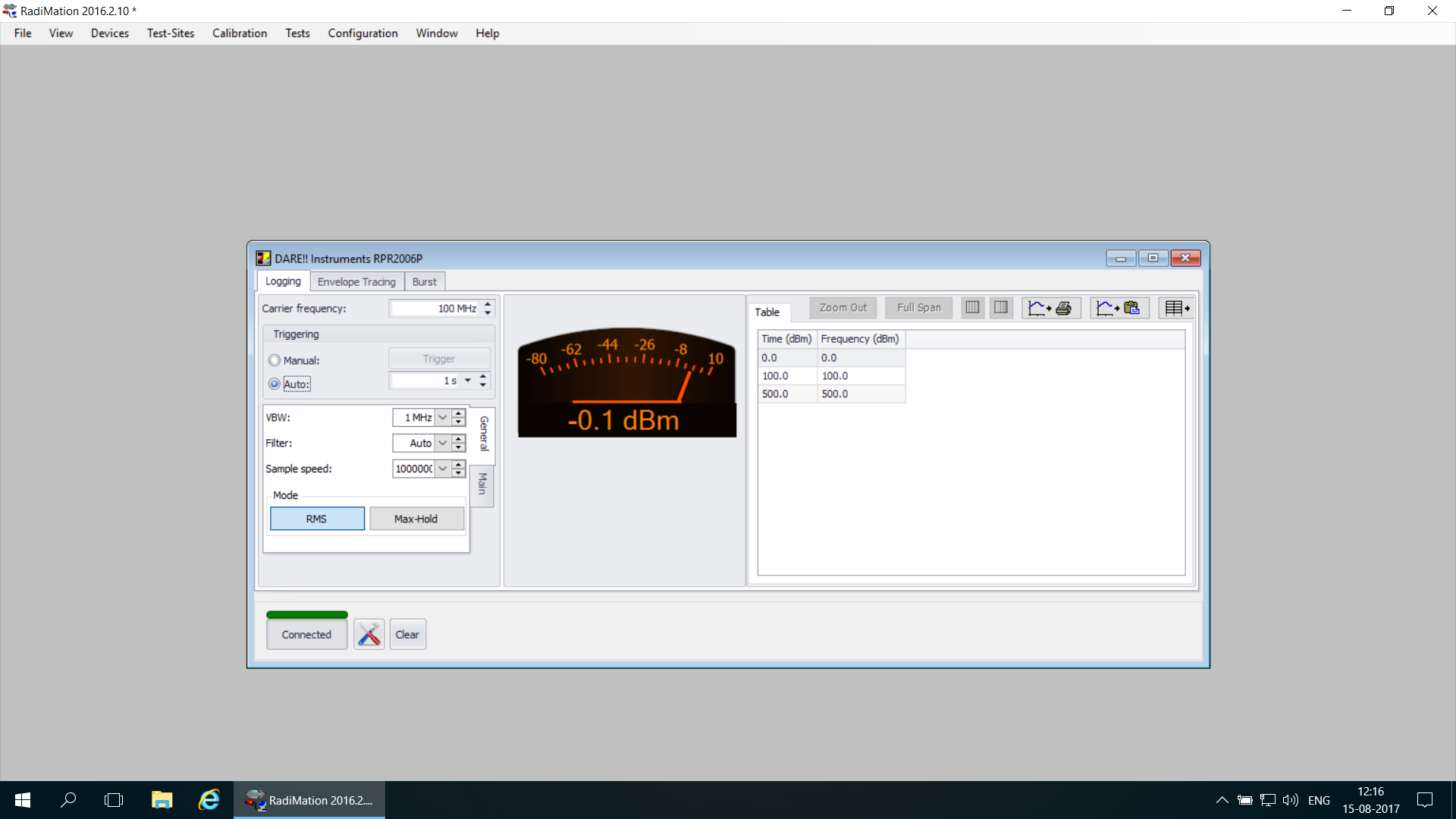Open taskbar search
This screenshot has height=819, width=1456.
click(x=68, y=800)
